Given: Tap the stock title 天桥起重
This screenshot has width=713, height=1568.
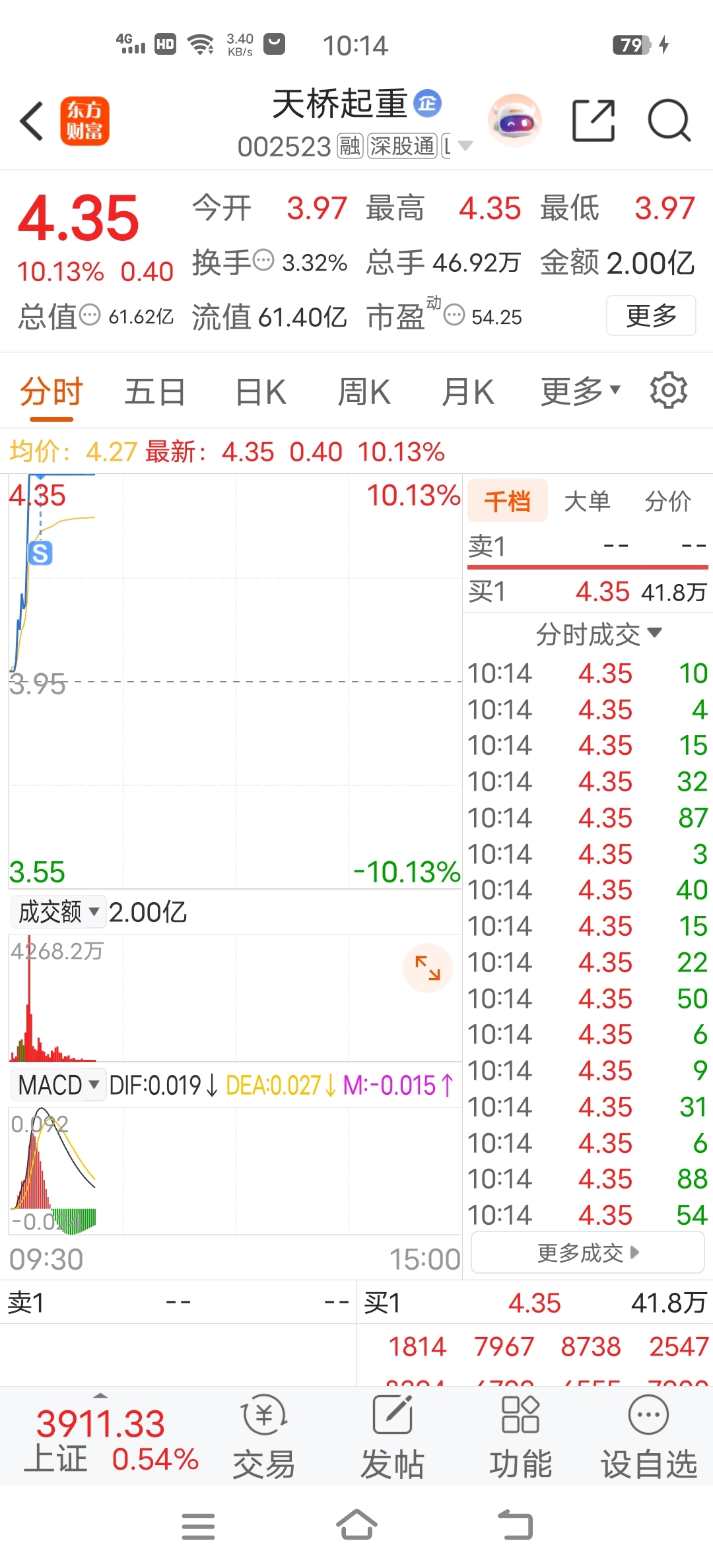Looking at the screenshot, I should tap(340, 104).
